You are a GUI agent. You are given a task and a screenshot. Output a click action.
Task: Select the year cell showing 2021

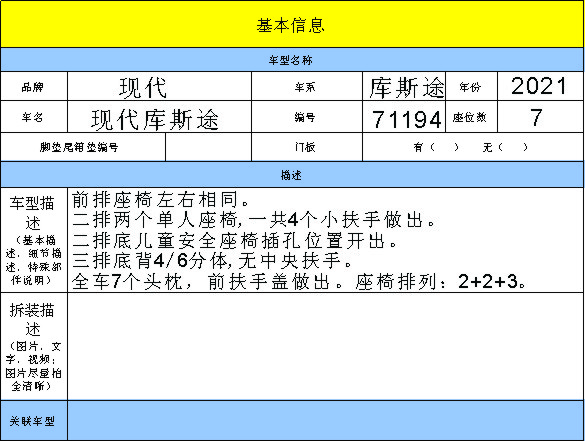click(x=540, y=86)
